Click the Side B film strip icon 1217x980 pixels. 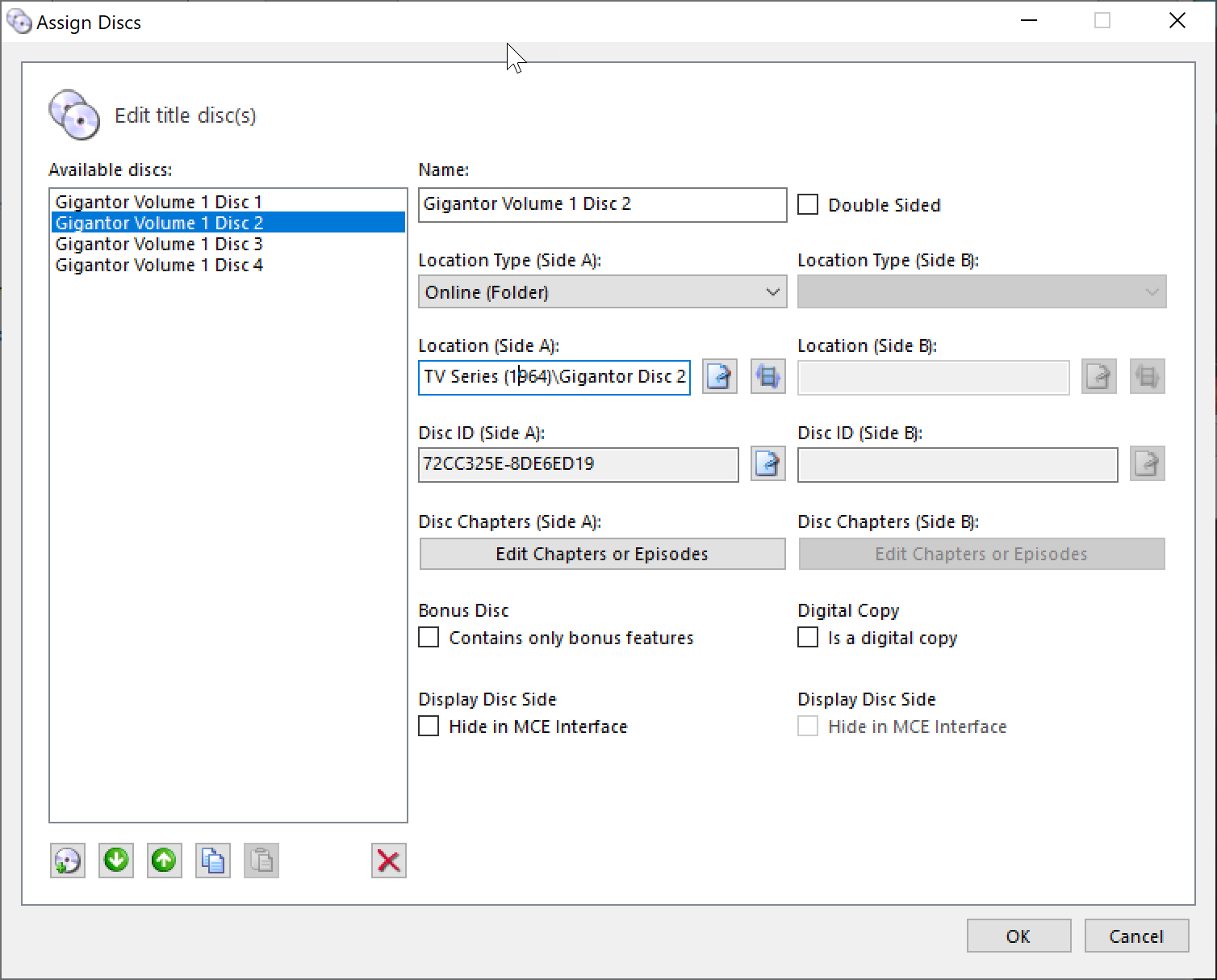(1148, 376)
